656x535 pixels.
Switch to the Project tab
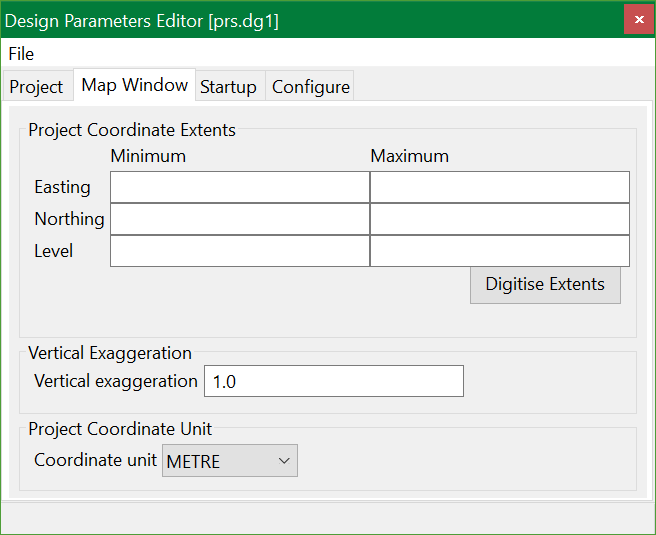(x=37, y=87)
